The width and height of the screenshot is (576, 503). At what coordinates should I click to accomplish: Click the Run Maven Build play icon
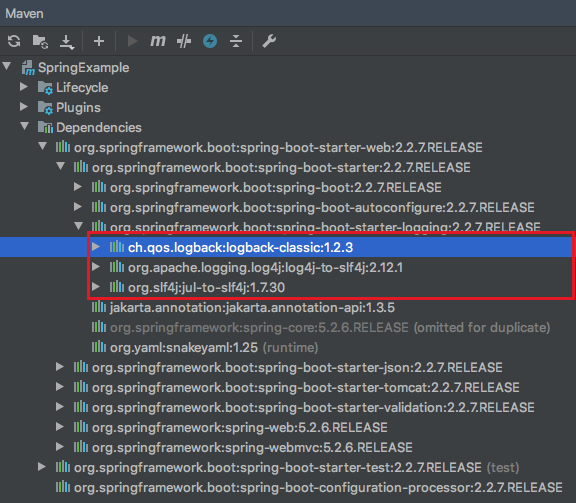coord(132,41)
